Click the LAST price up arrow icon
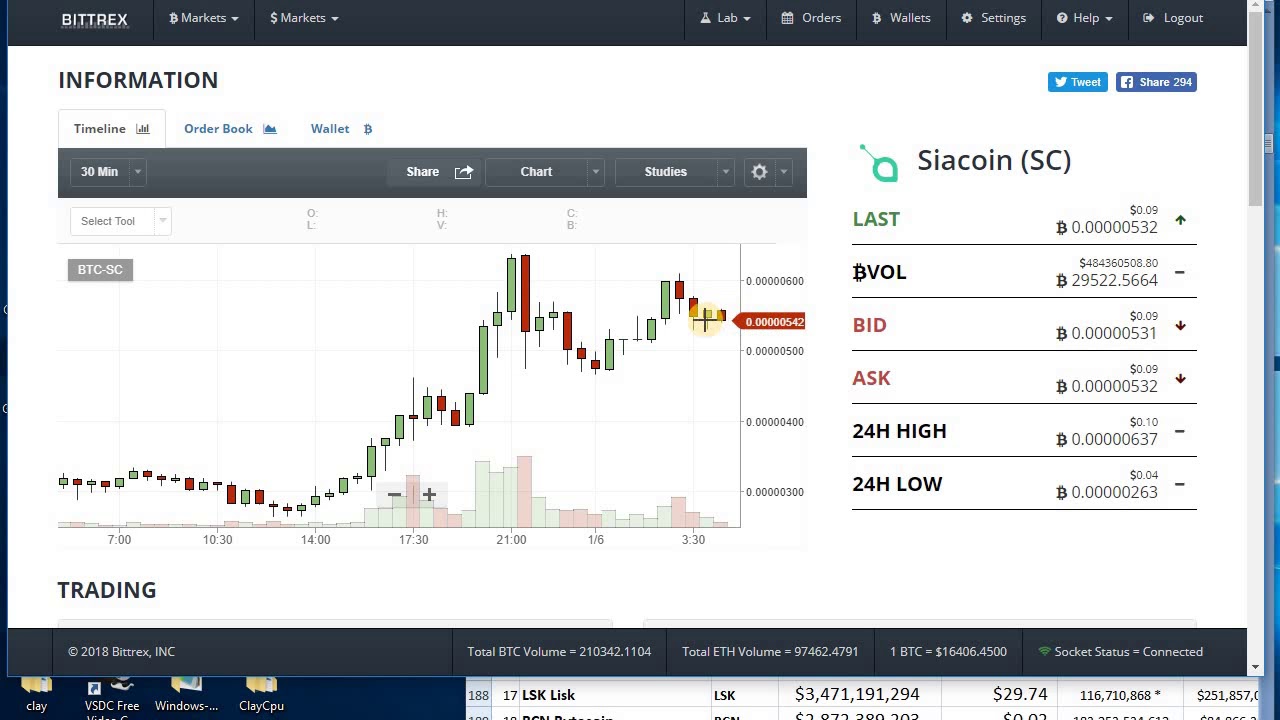 pyautogui.click(x=1180, y=220)
